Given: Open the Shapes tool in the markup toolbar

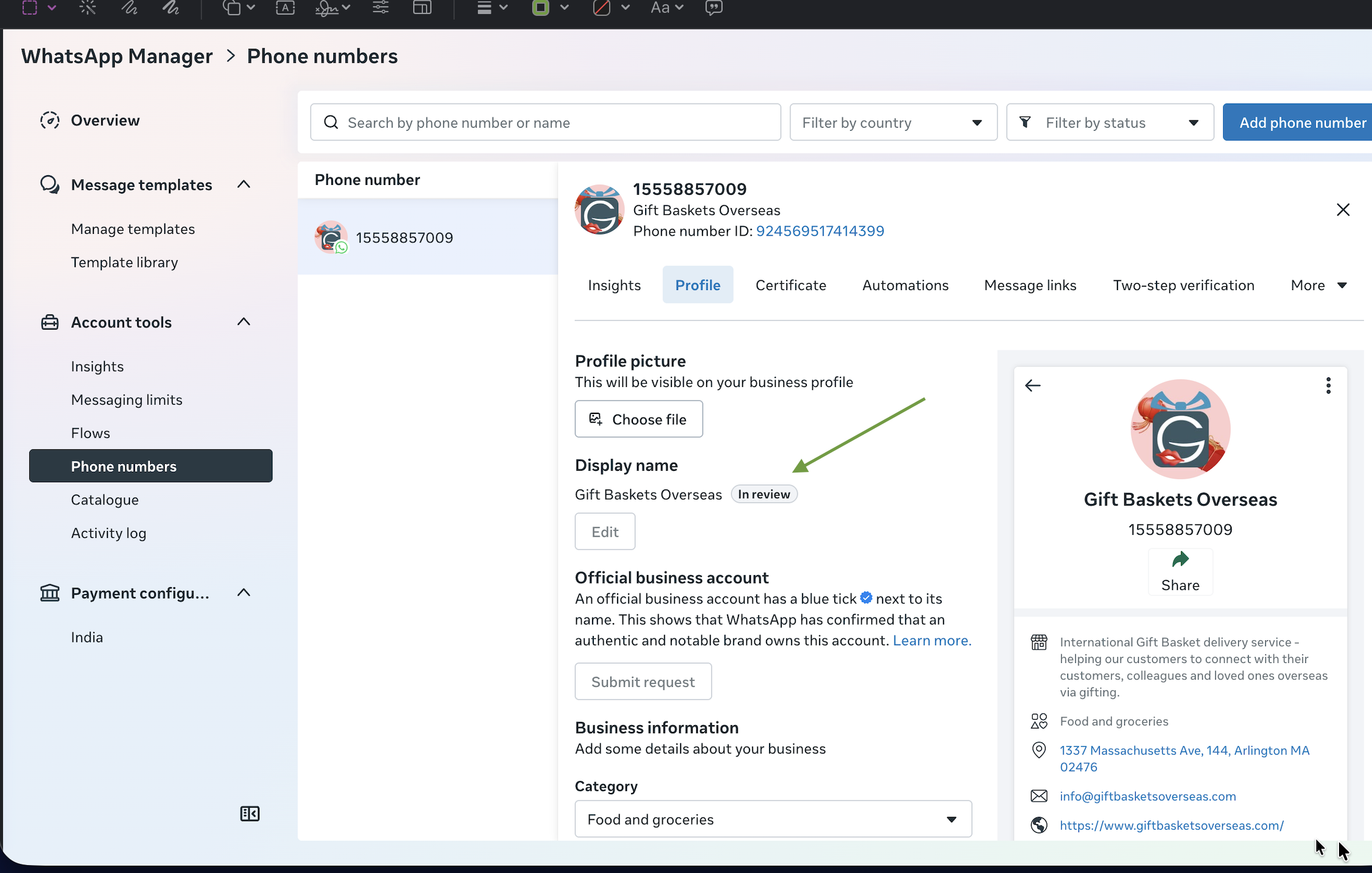Looking at the screenshot, I should (x=232, y=7).
